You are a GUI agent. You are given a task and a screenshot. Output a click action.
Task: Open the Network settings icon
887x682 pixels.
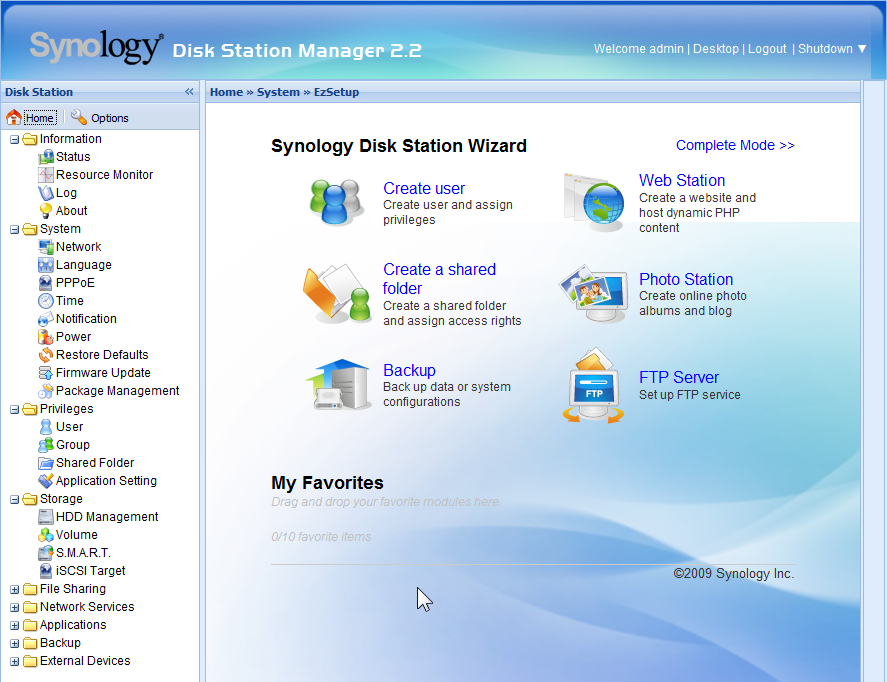[46, 247]
